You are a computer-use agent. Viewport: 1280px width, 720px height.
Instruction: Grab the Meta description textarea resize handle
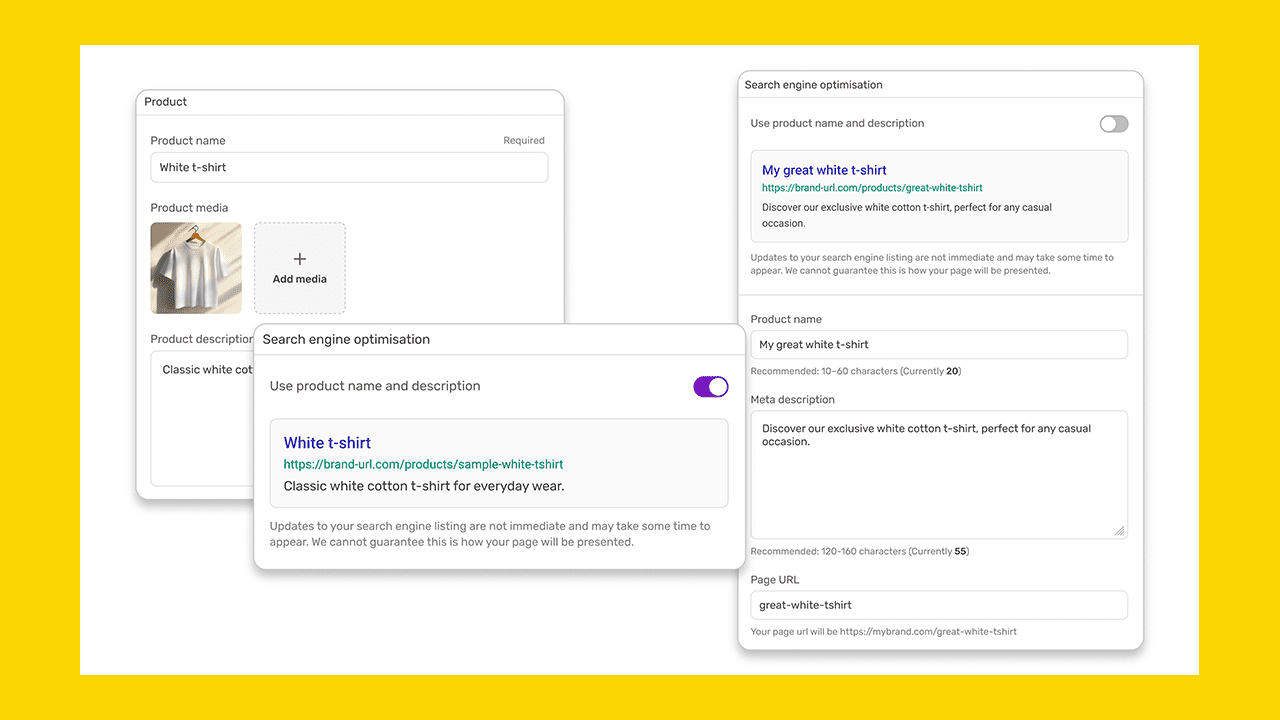[1119, 531]
